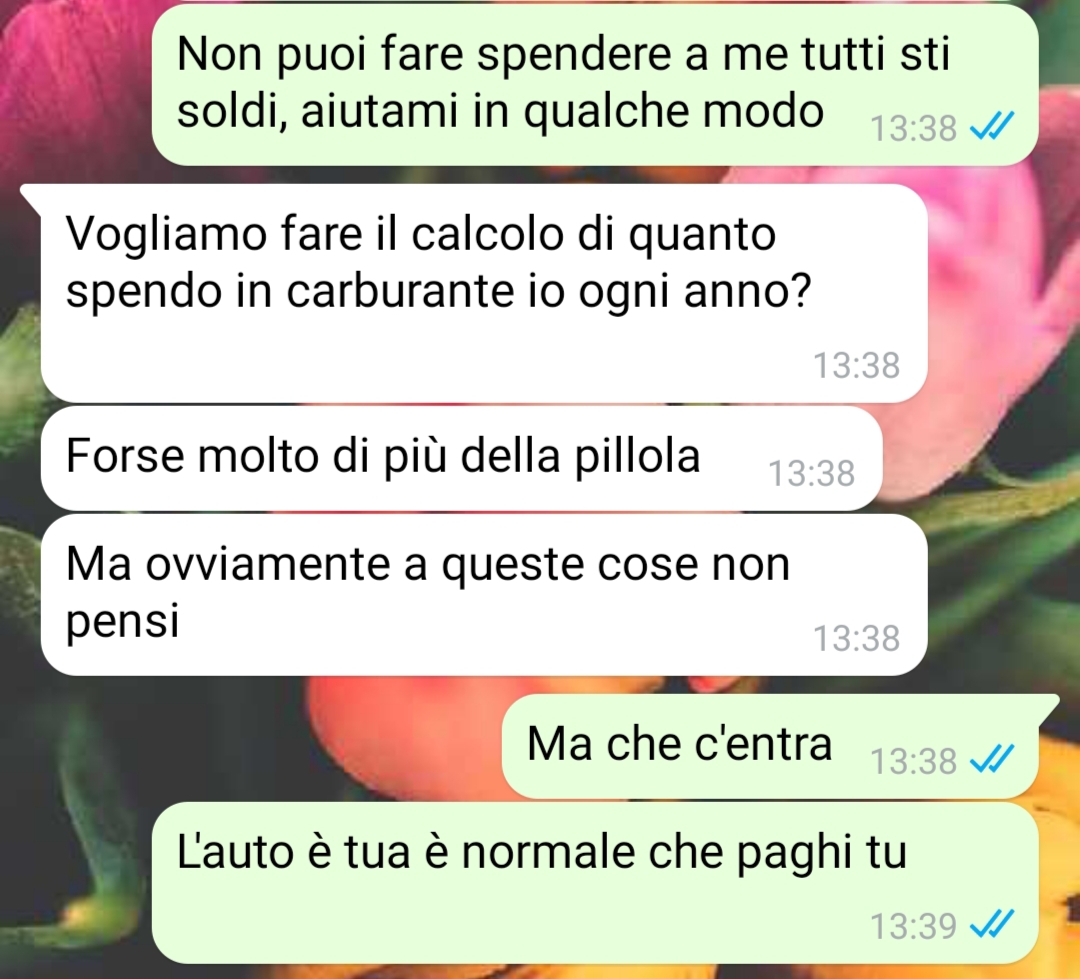
Task: Tap the word 'carburante' in received message
Action: [x=400, y=291]
